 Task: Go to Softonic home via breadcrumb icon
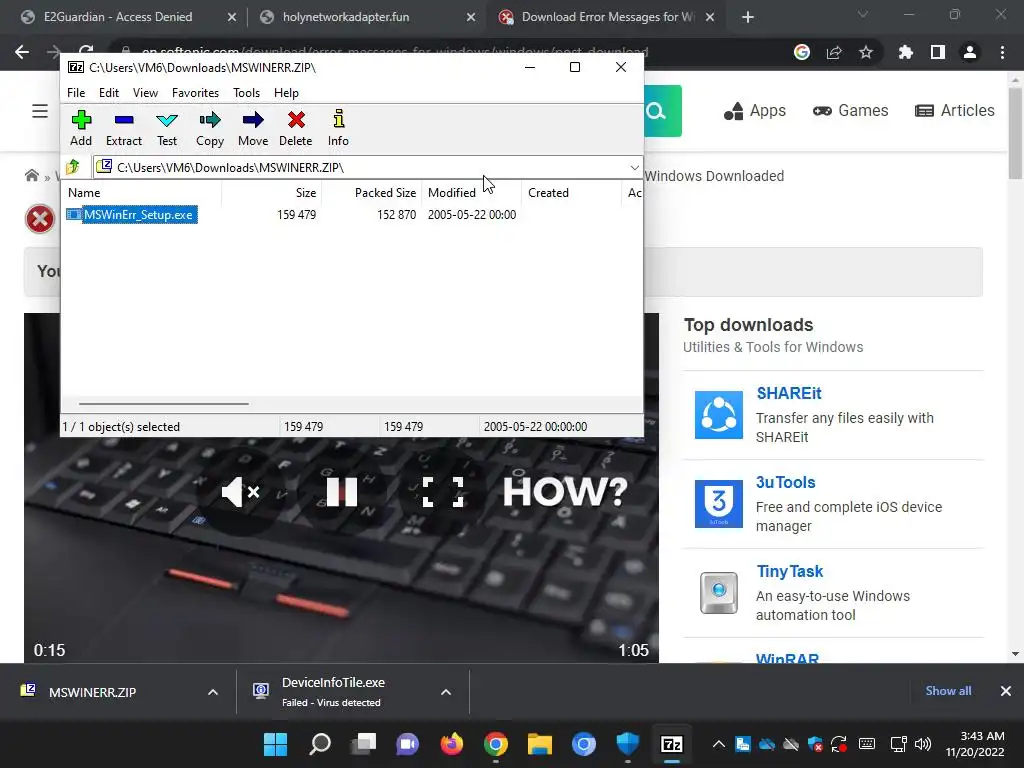tap(31, 176)
